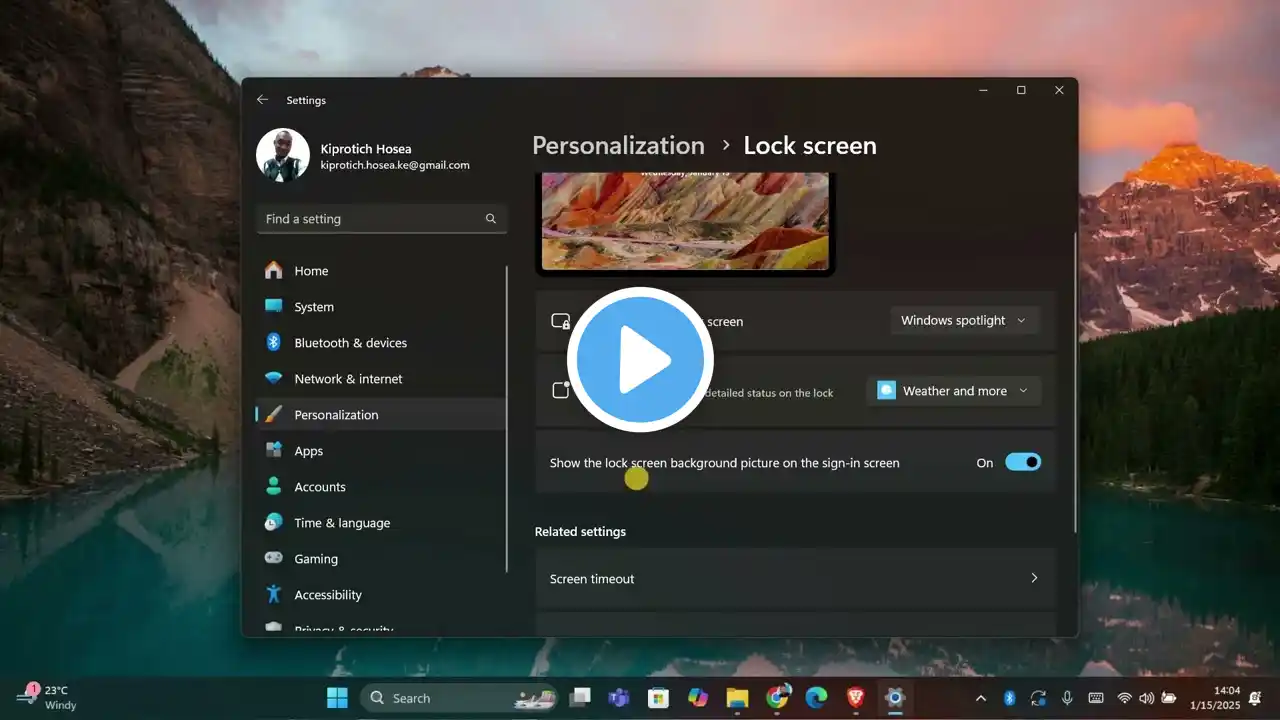Click the Network & internet wifi icon

click(x=273, y=379)
